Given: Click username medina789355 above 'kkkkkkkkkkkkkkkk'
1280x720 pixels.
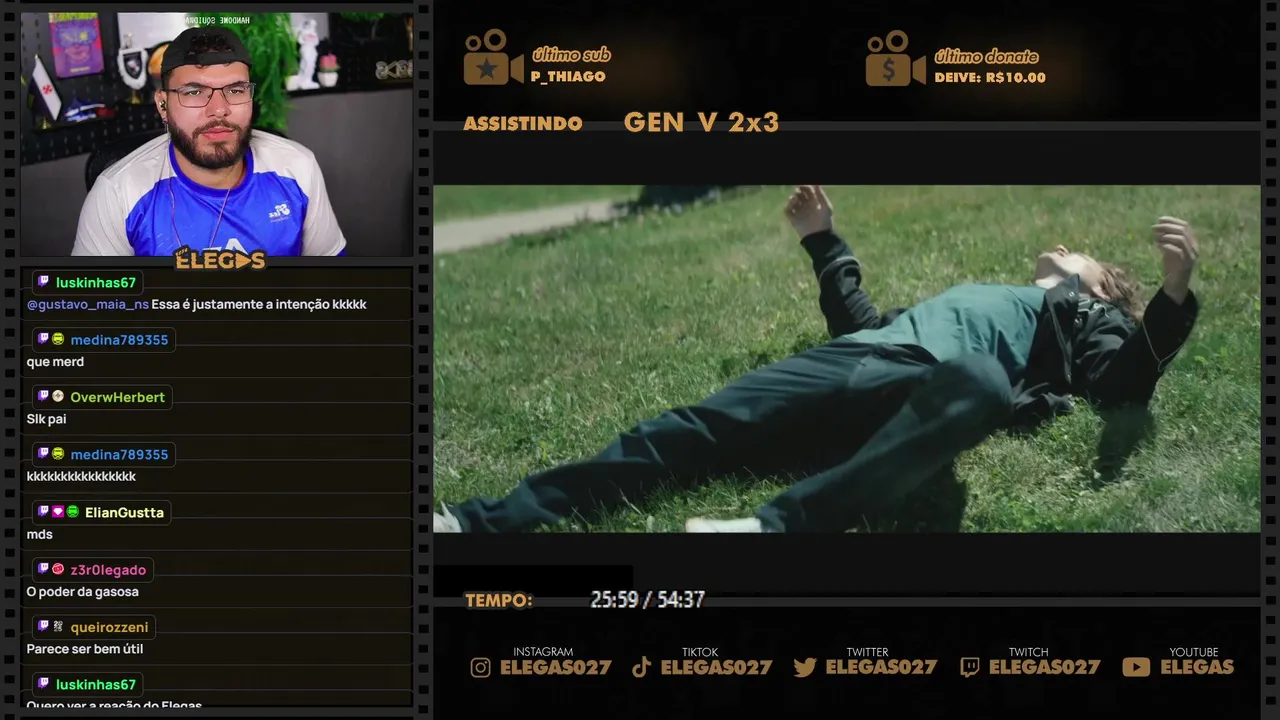Looking at the screenshot, I should pos(119,455).
